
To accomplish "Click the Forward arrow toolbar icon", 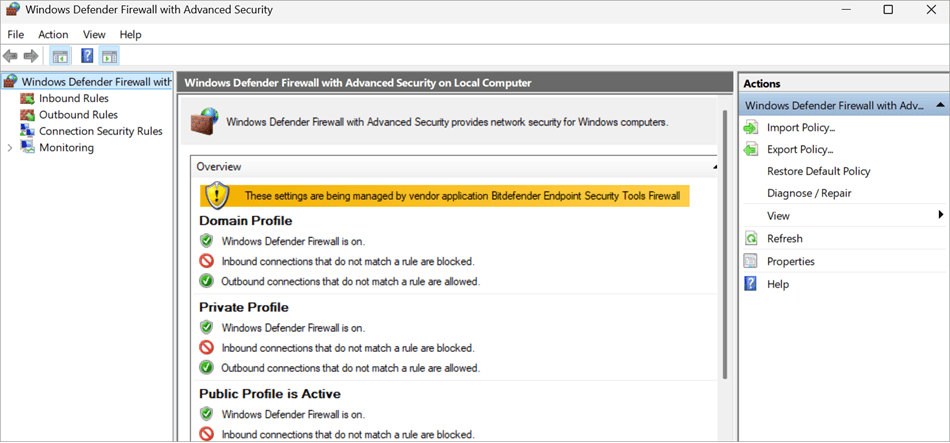I will coord(31,57).
